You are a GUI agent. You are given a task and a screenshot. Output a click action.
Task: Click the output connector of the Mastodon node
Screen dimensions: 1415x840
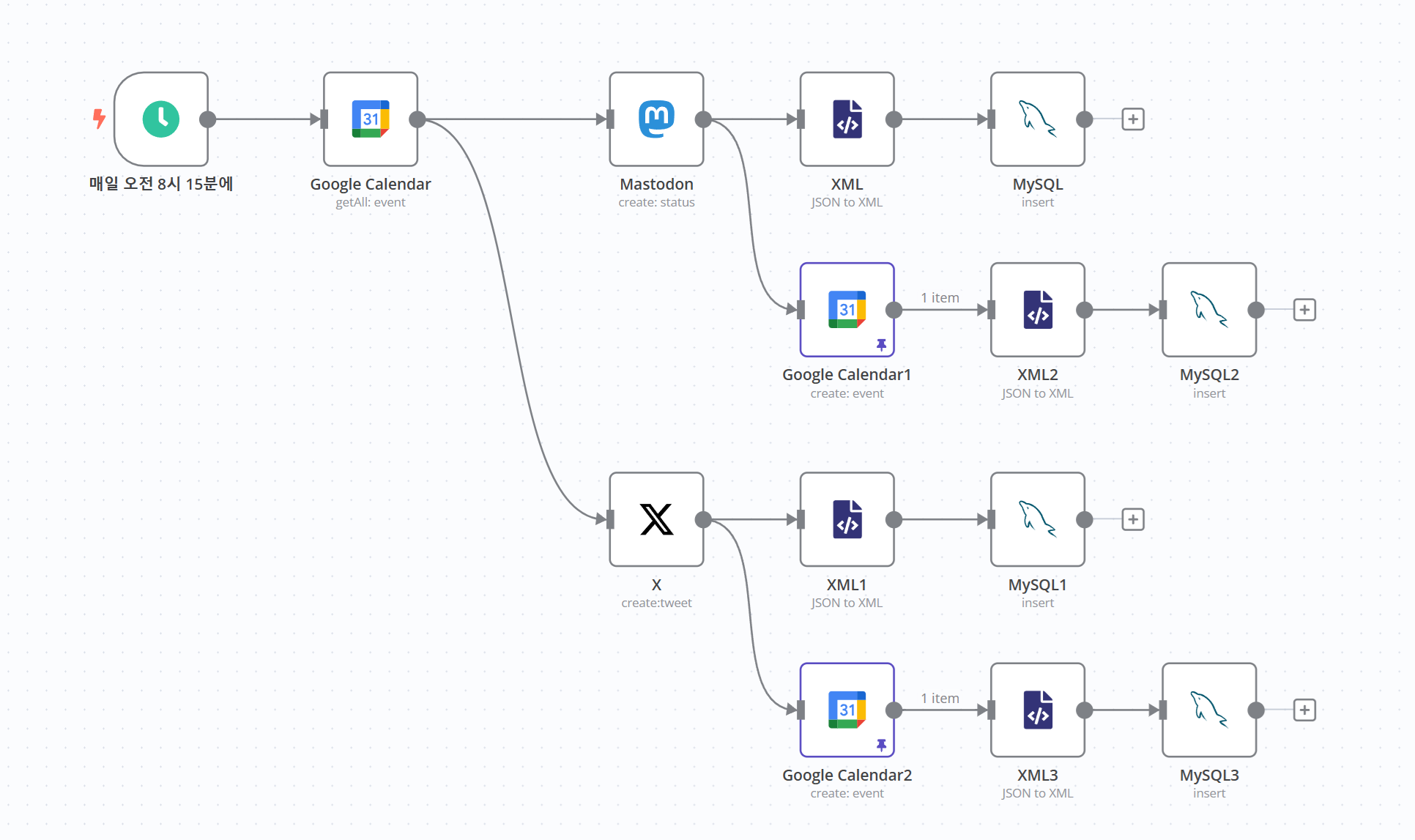point(703,119)
